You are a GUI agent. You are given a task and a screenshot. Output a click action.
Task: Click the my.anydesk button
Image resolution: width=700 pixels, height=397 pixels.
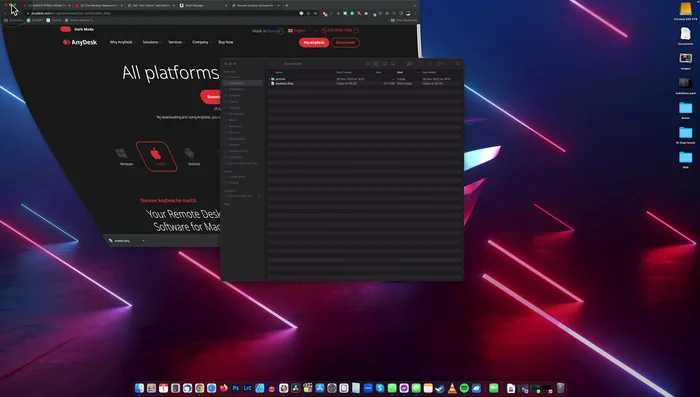[314, 42]
